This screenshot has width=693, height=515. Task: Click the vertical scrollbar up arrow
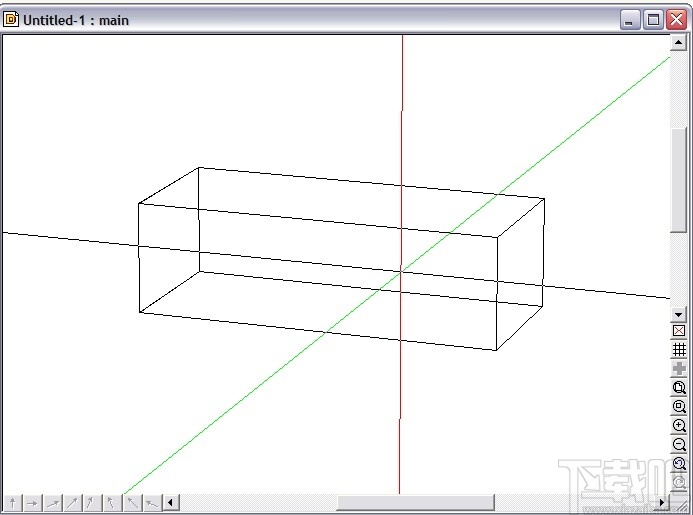678,42
